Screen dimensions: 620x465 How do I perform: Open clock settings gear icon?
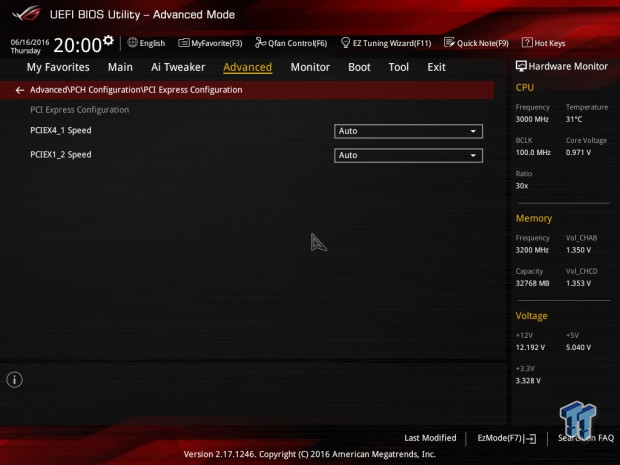108,40
